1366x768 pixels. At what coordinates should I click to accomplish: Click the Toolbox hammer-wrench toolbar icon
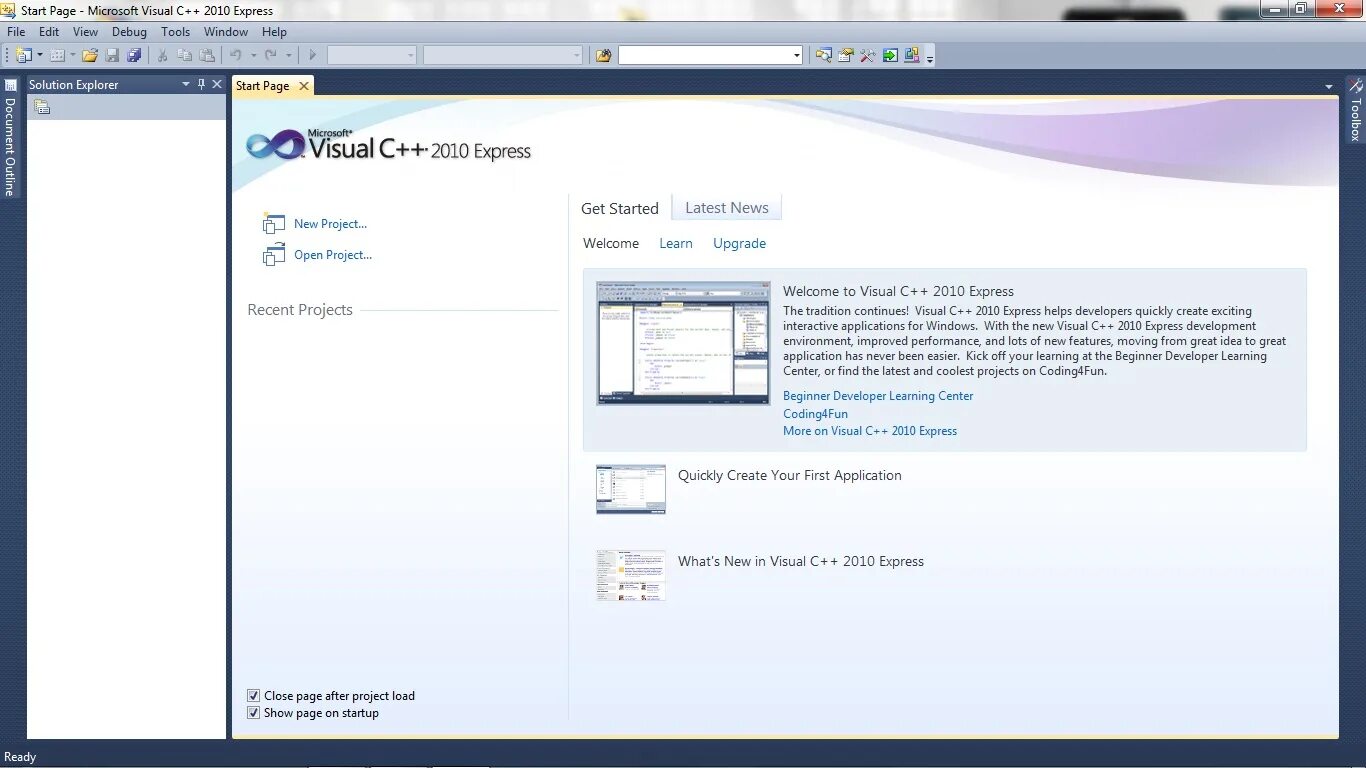(x=868, y=56)
